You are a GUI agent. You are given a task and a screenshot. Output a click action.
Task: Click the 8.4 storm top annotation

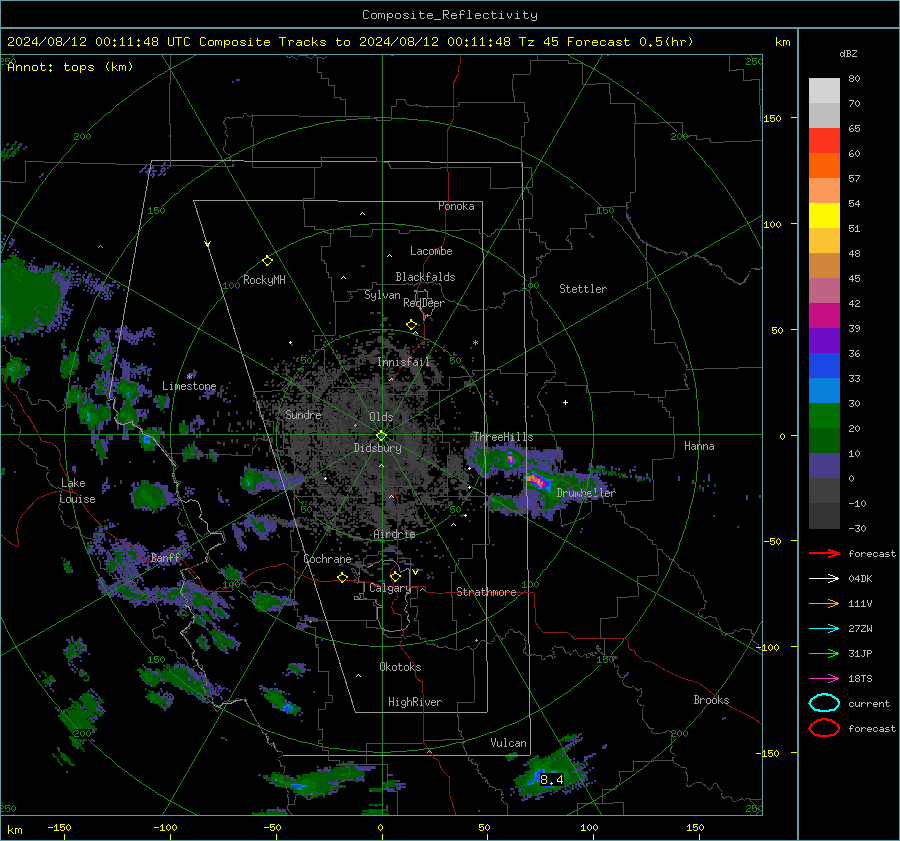click(552, 780)
